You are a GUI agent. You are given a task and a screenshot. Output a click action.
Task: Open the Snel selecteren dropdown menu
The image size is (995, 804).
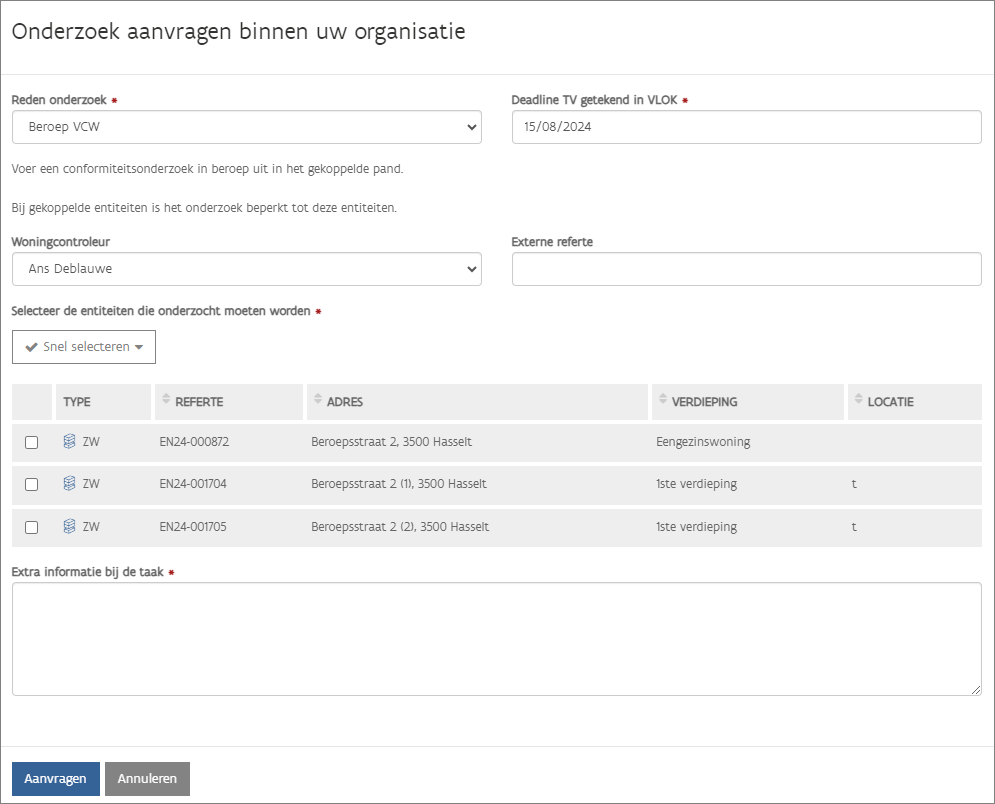pyautogui.click(x=84, y=347)
